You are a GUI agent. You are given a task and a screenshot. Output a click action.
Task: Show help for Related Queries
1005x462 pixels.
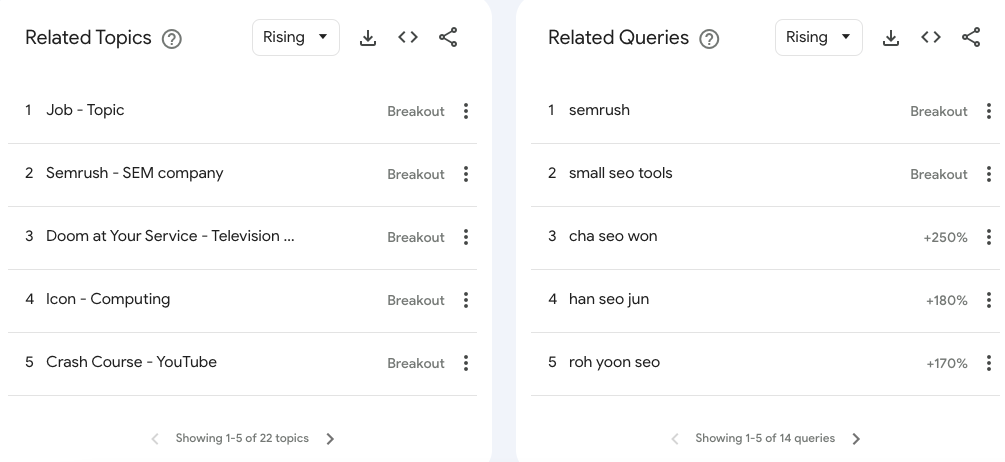[x=709, y=39]
